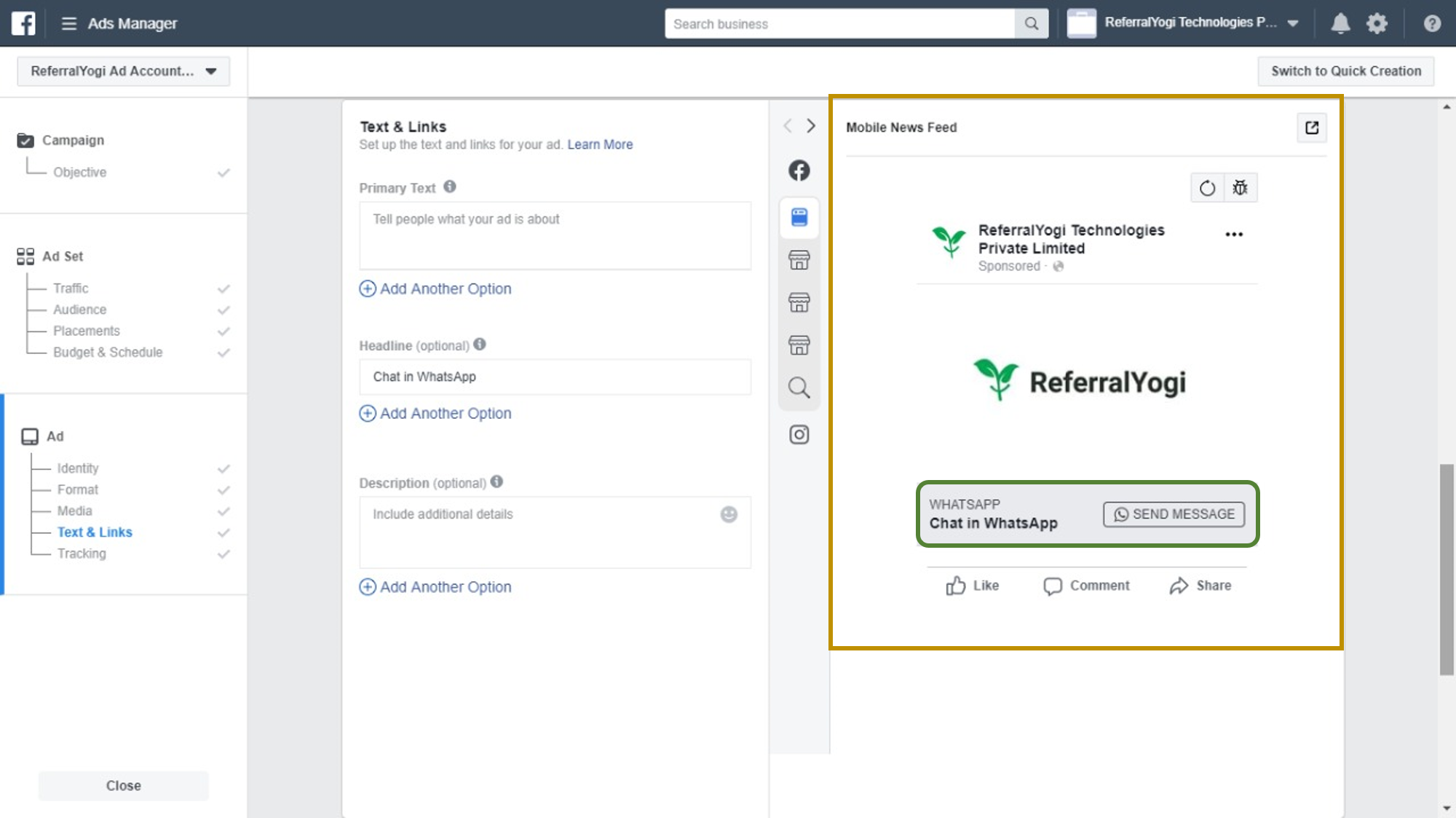Click the Headline info icon
Image resolution: width=1456 pixels, height=818 pixels.
[x=480, y=344]
